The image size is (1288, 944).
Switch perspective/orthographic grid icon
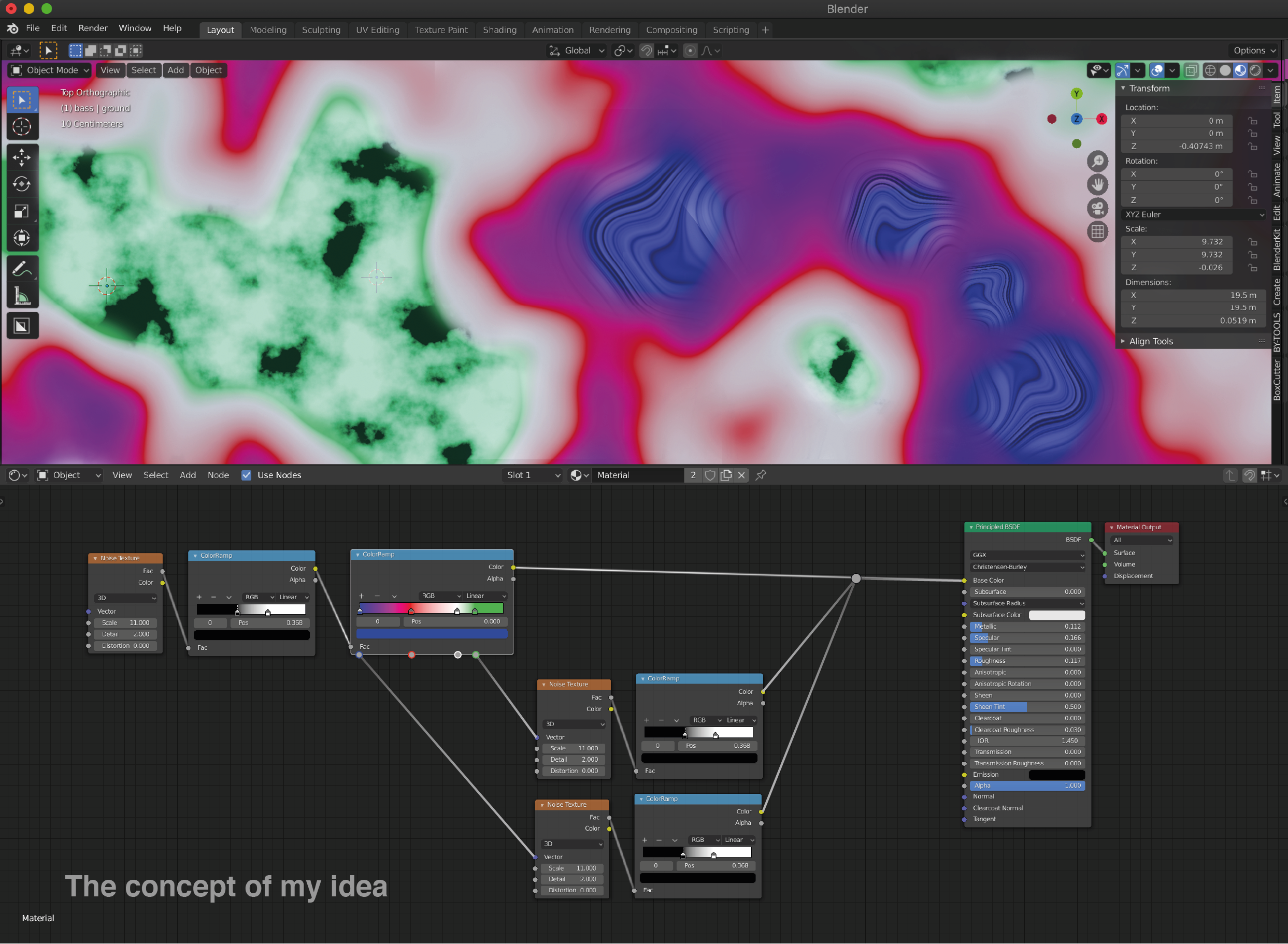coord(1097,231)
